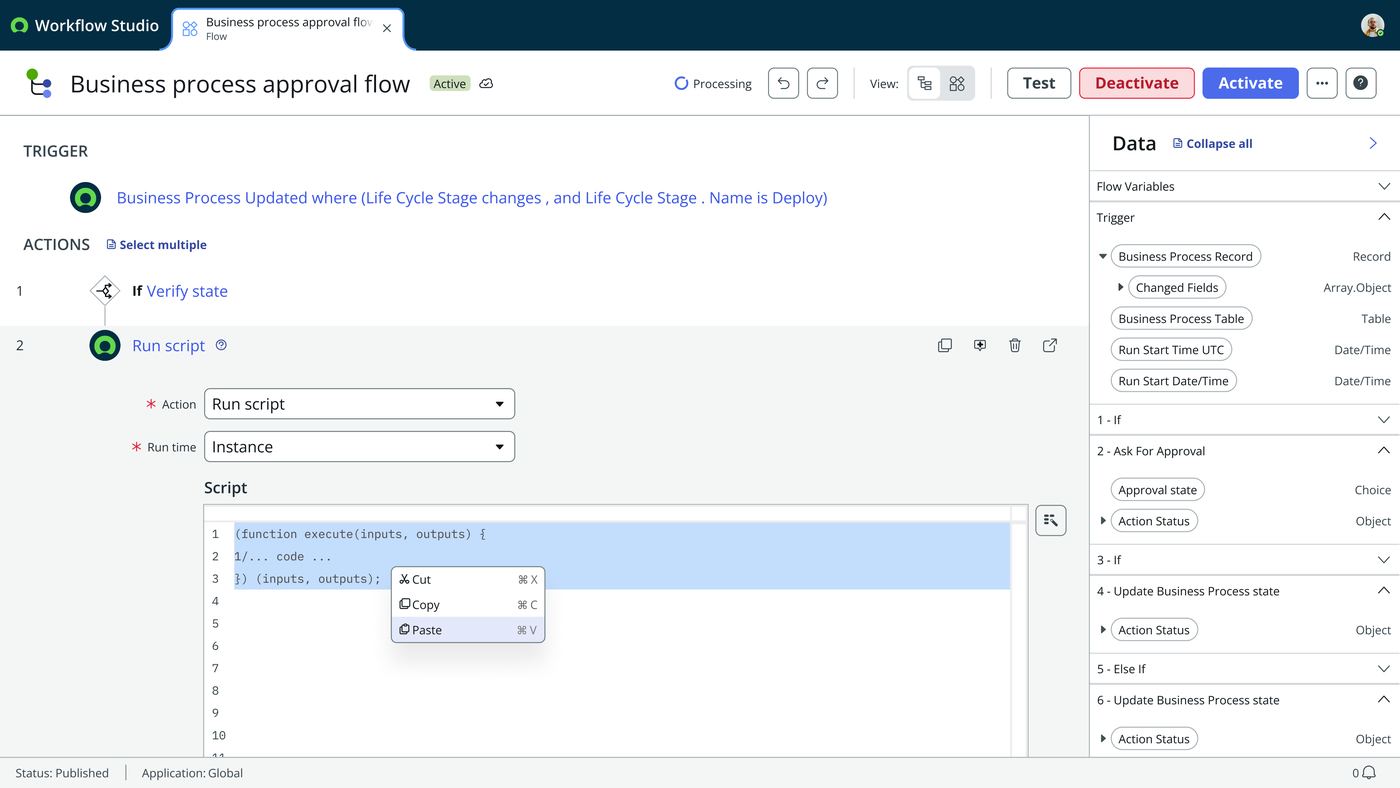
Task: Select the Run Start Date/Time pill
Action: click(x=1173, y=381)
